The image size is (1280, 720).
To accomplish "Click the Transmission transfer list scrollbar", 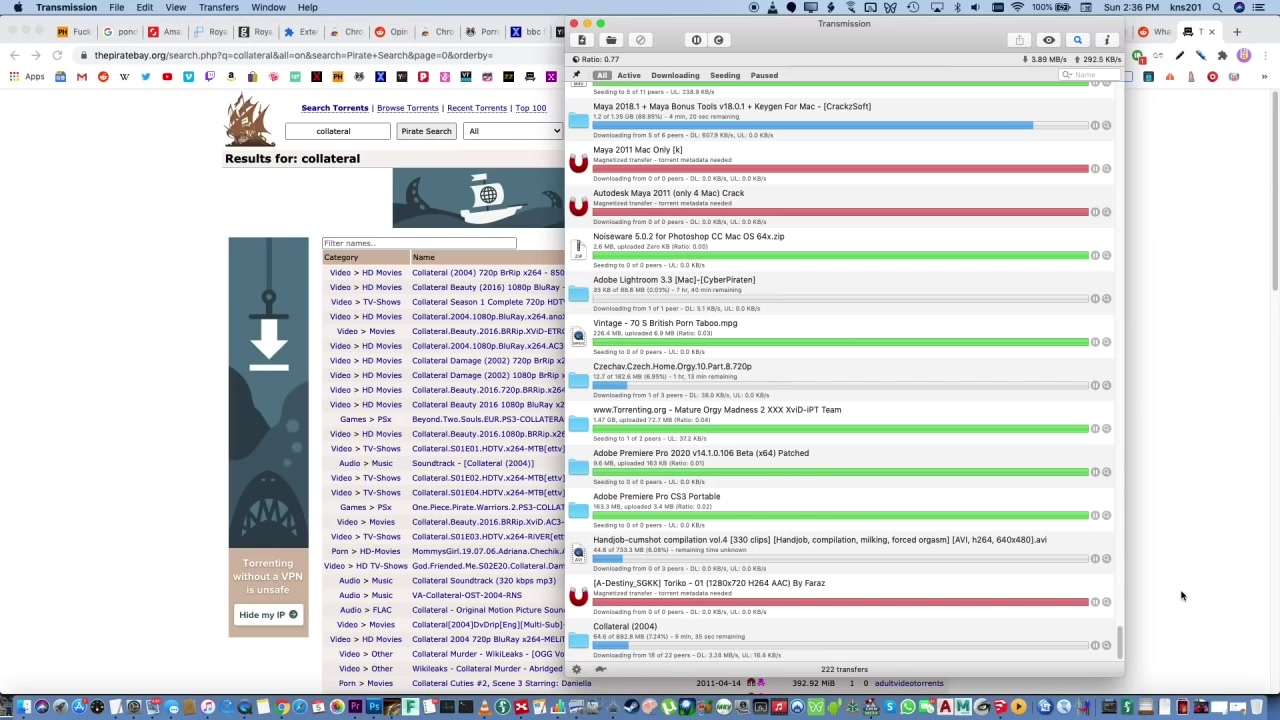I will pos(1120,642).
